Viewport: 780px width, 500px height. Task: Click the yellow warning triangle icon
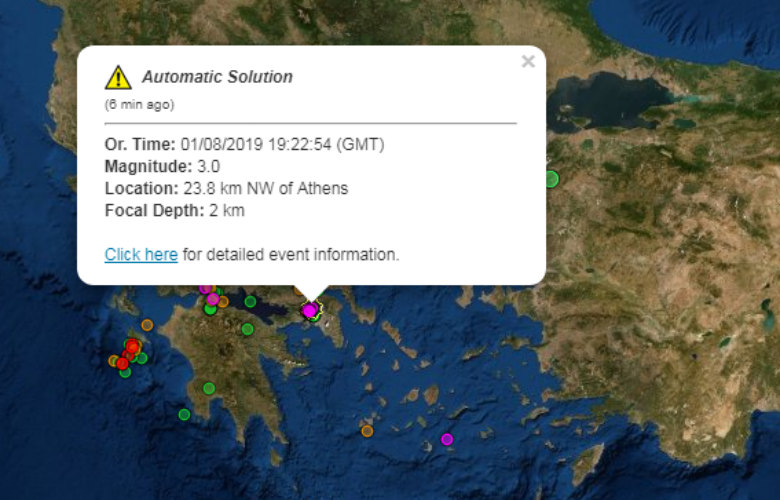(x=118, y=78)
